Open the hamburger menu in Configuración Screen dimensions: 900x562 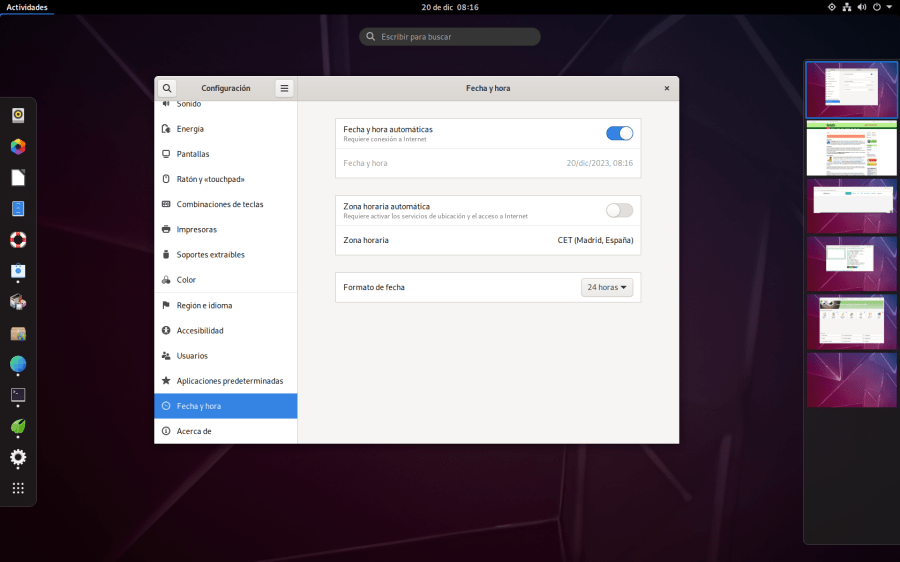tap(284, 88)
